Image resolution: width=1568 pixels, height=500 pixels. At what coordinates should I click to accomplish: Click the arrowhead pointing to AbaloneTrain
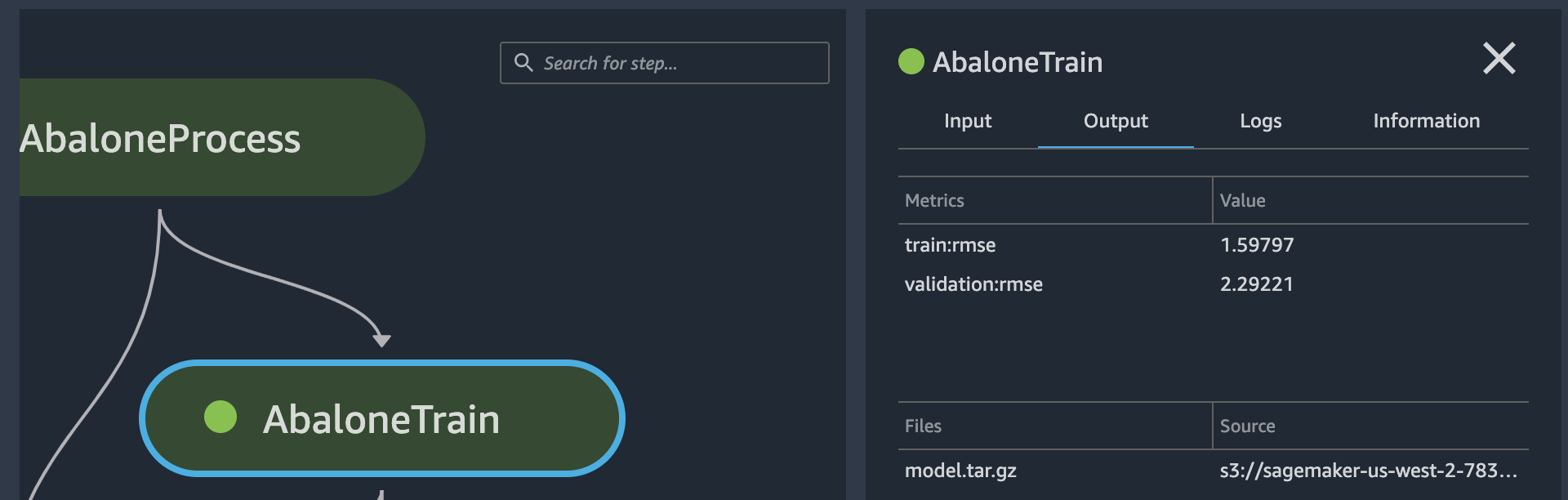(x=381, y=340)
